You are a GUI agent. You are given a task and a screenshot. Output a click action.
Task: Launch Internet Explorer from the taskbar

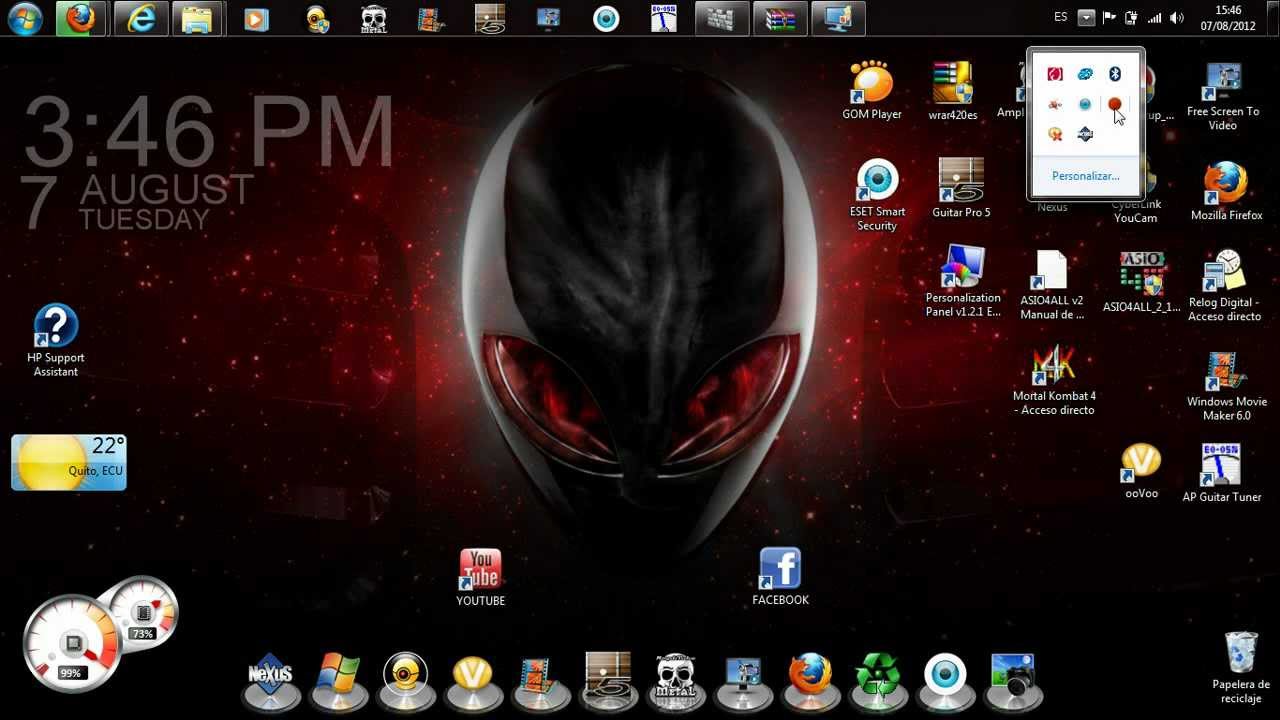(141, 18)
